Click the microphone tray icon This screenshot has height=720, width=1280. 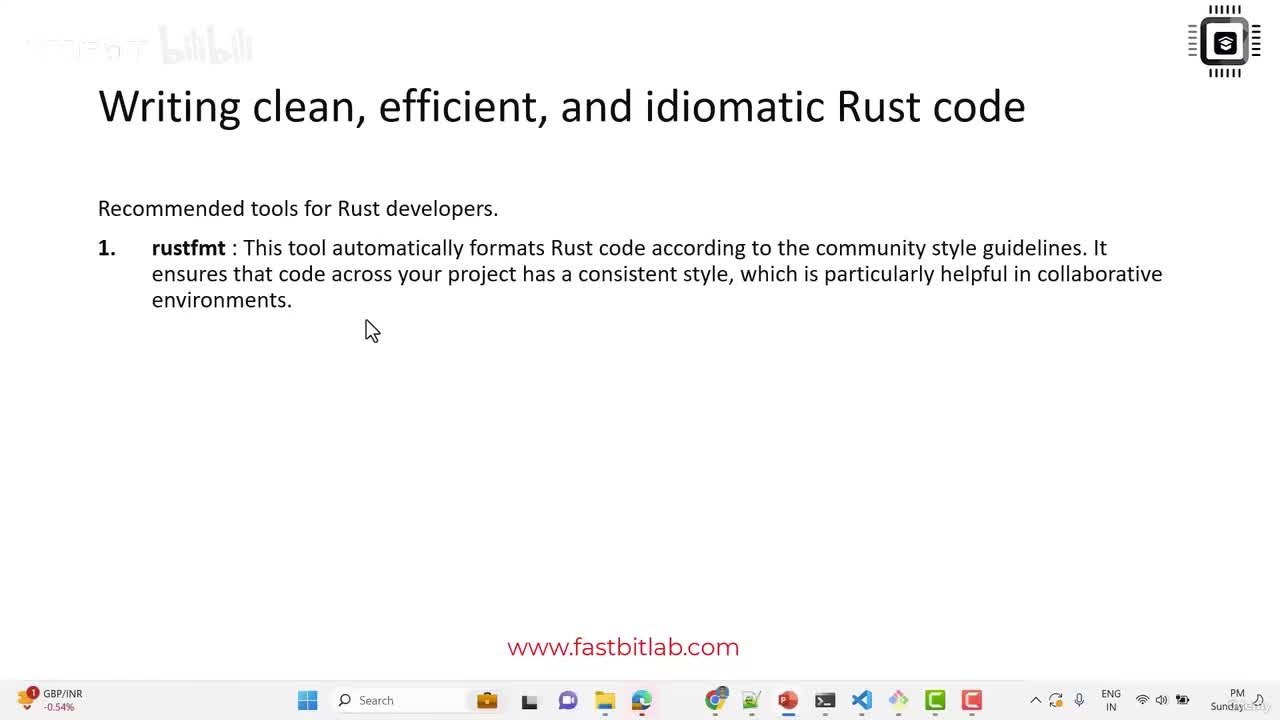tap(1079, 700)
